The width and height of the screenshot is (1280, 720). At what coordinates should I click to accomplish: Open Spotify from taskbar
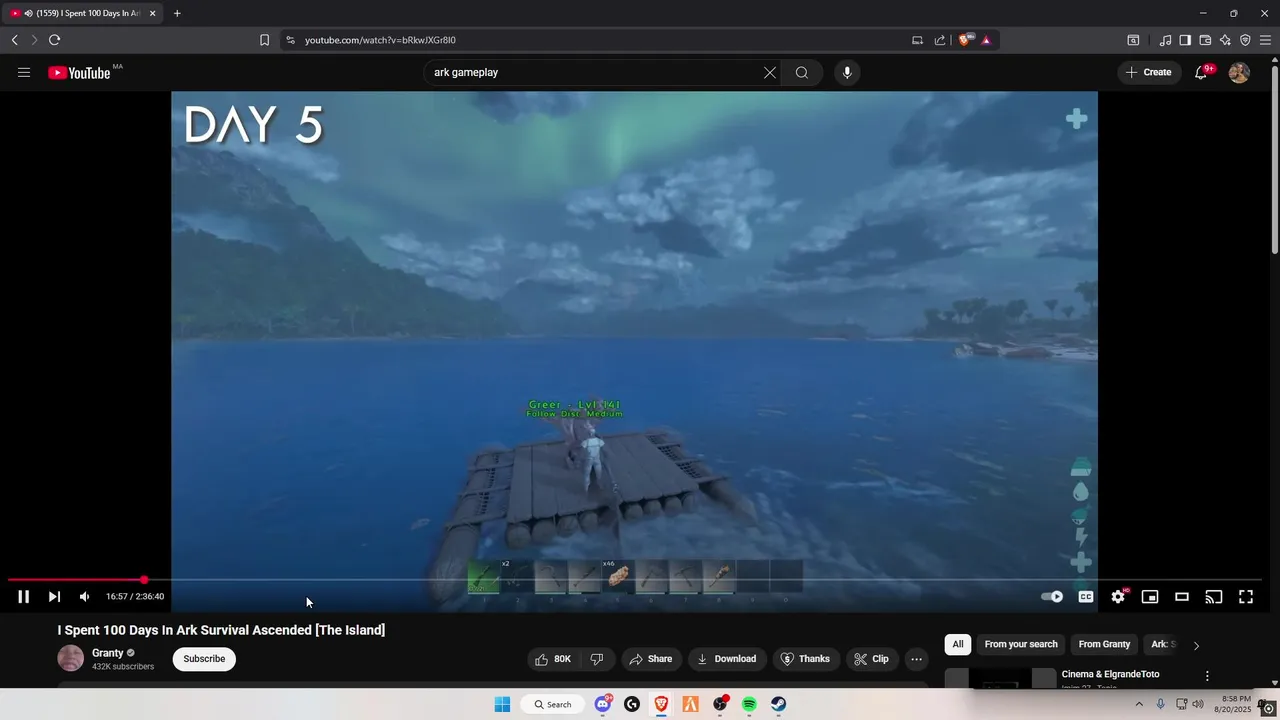tap(749, 704)
